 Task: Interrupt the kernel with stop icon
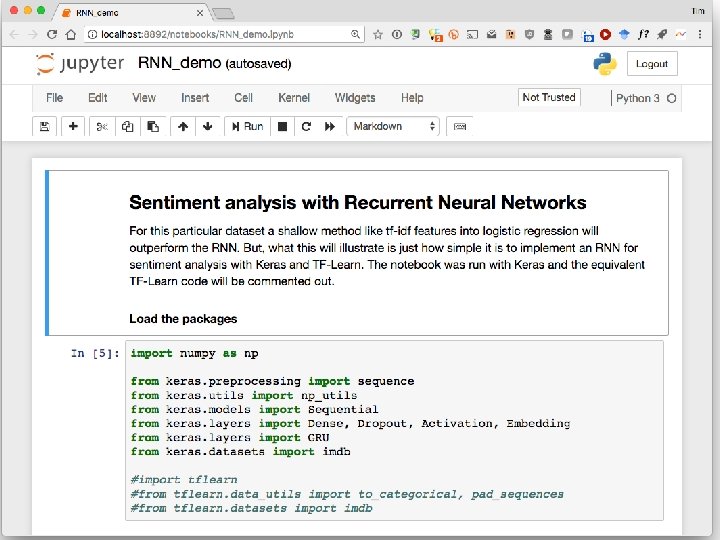tap(282, 126)
